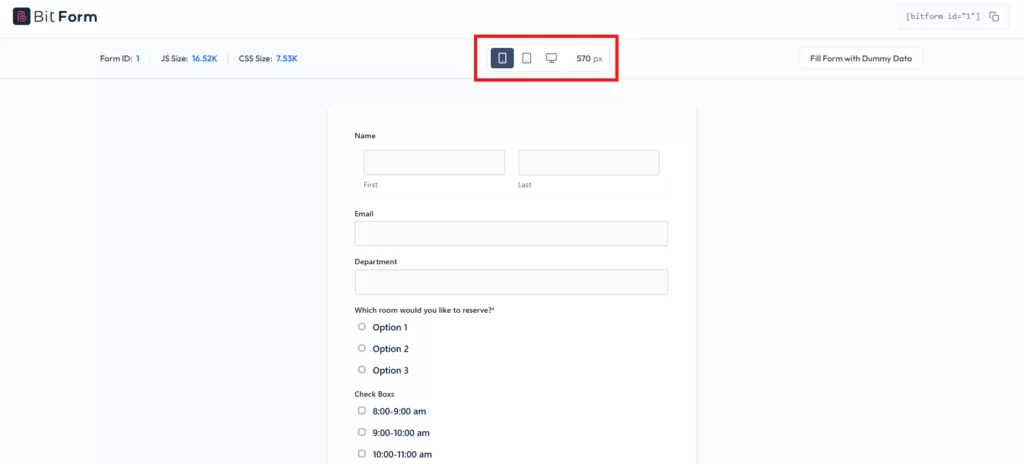Click the Form ID value 1

pyautogui.click(x=138, y=59)
